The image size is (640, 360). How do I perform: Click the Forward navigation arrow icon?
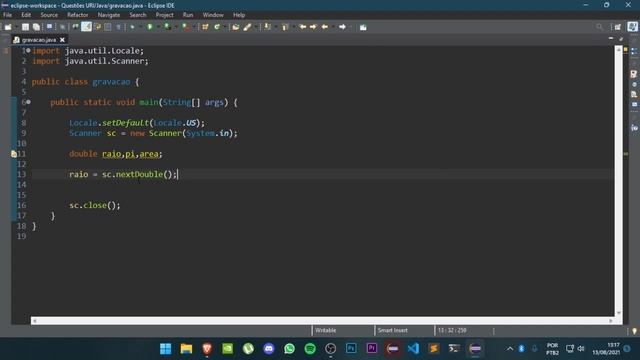(x=342, y=27)
